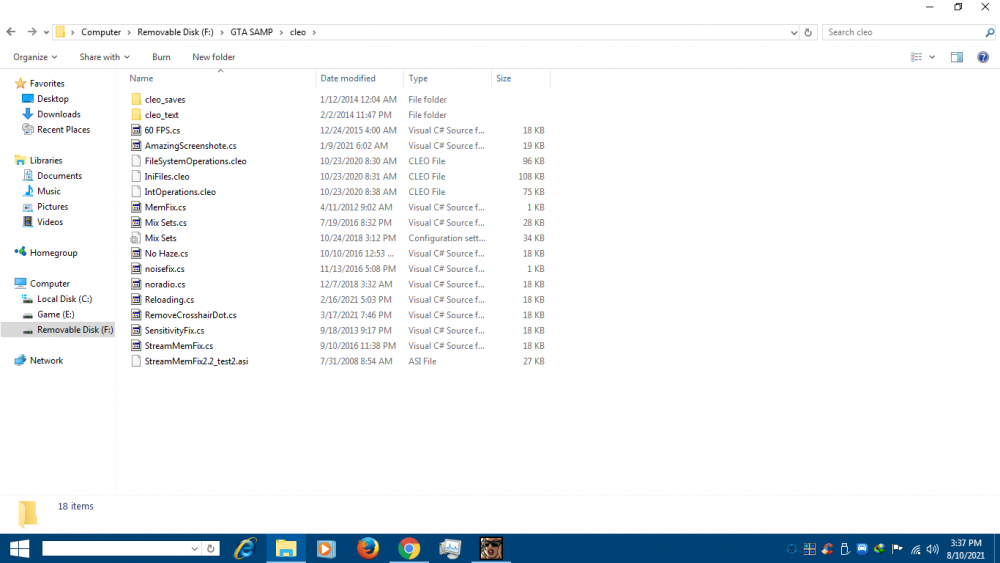
Task: Open the Help question mark icon
Action: coord(983,57)
